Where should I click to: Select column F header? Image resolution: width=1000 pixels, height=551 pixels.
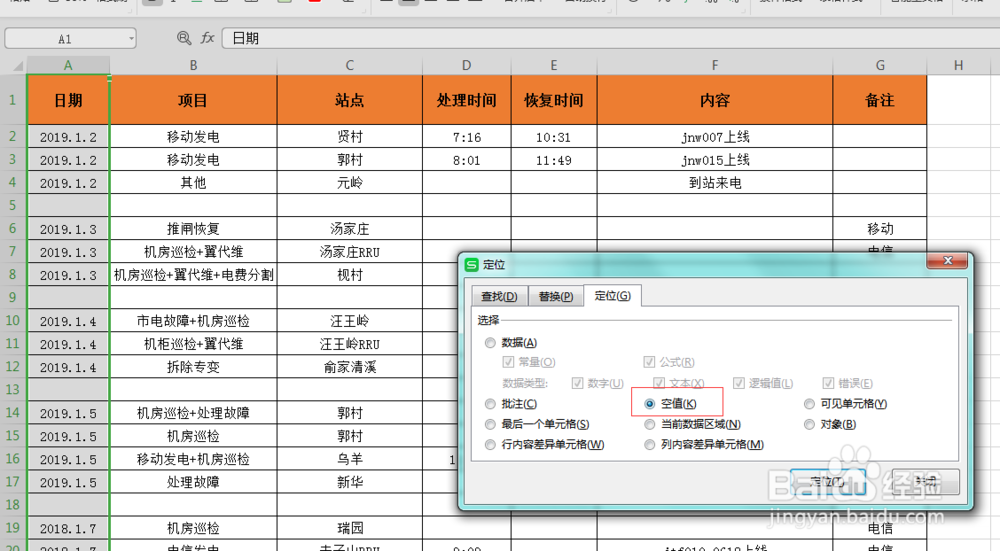pos(715,65)
